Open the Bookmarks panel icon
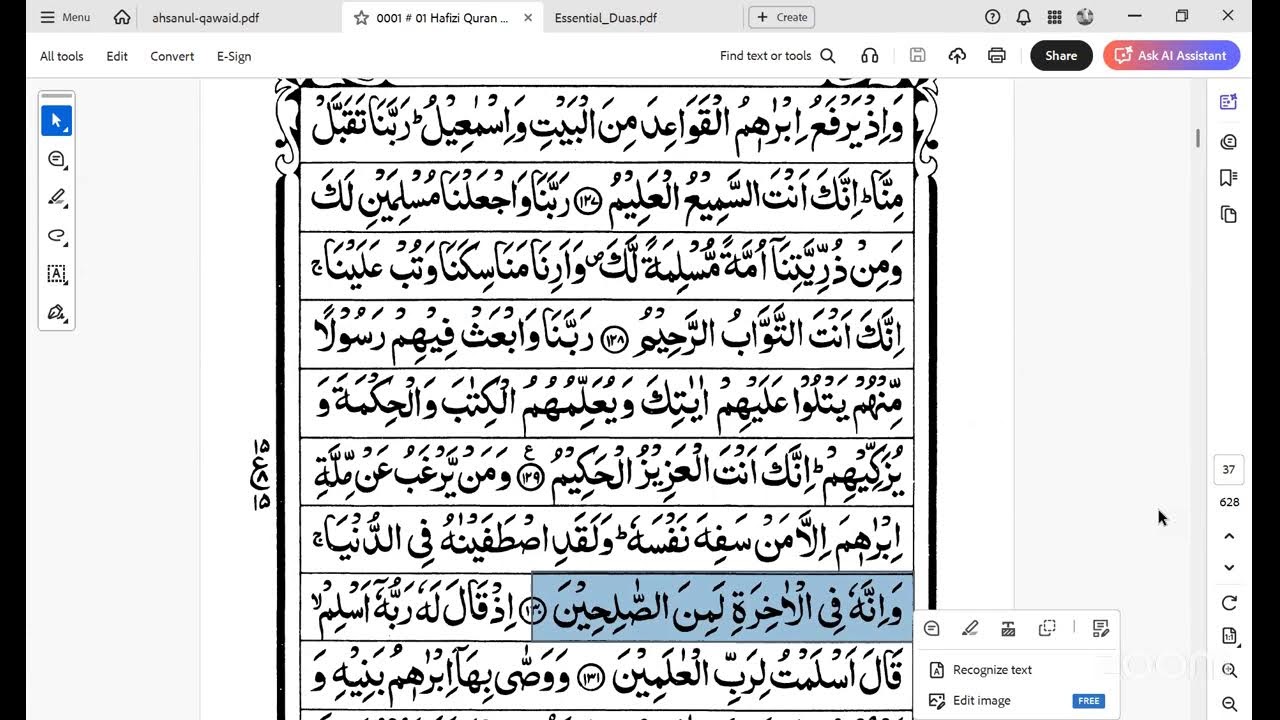1280x720 pixels. click(x=1229, y=178)
